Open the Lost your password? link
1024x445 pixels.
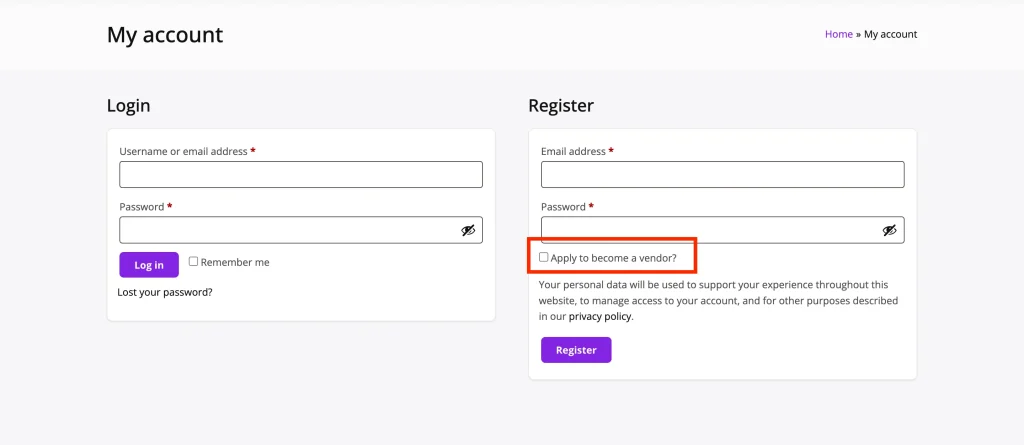click(165, 292)
